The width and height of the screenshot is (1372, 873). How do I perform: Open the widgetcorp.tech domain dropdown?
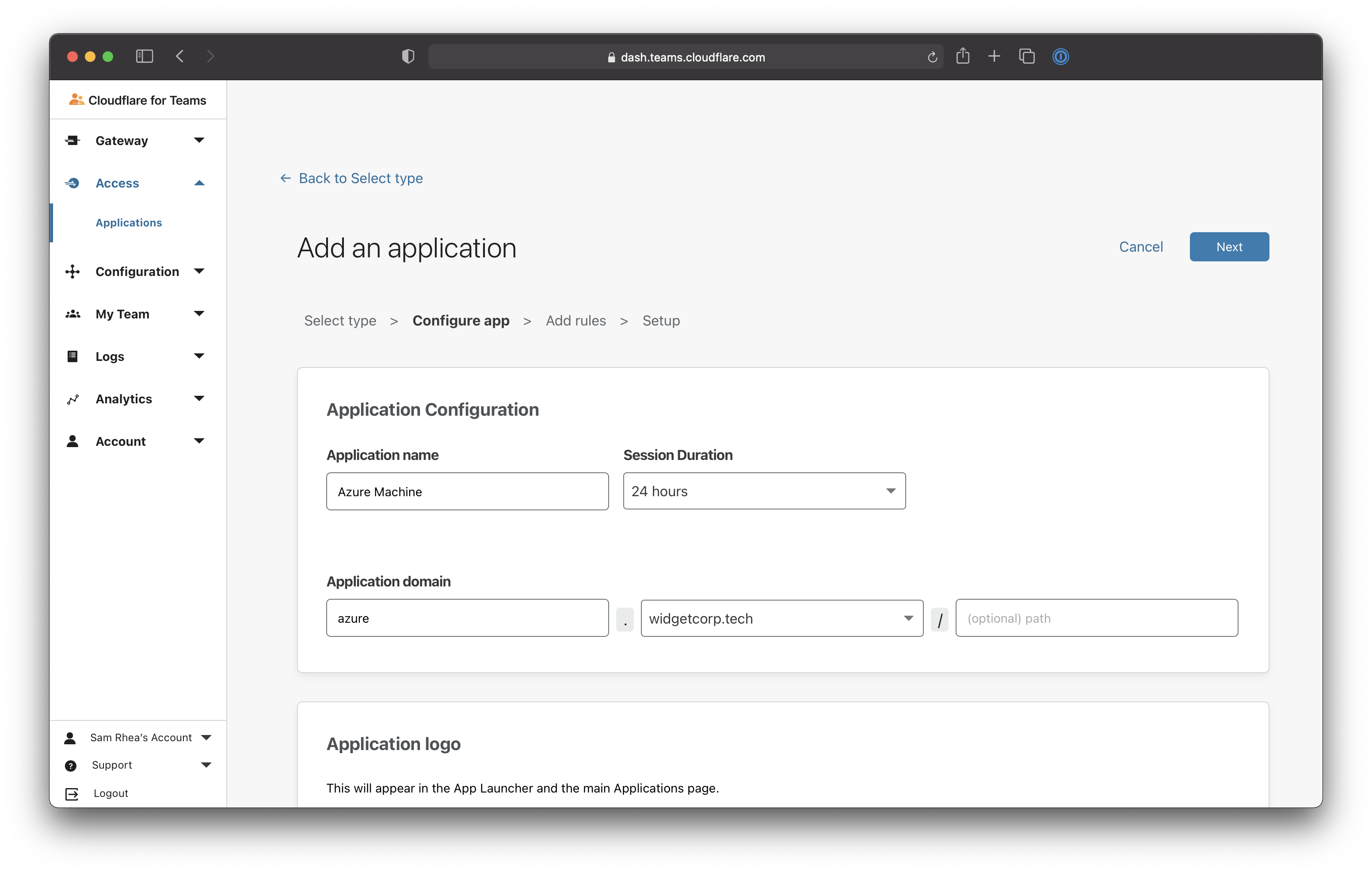908,618
